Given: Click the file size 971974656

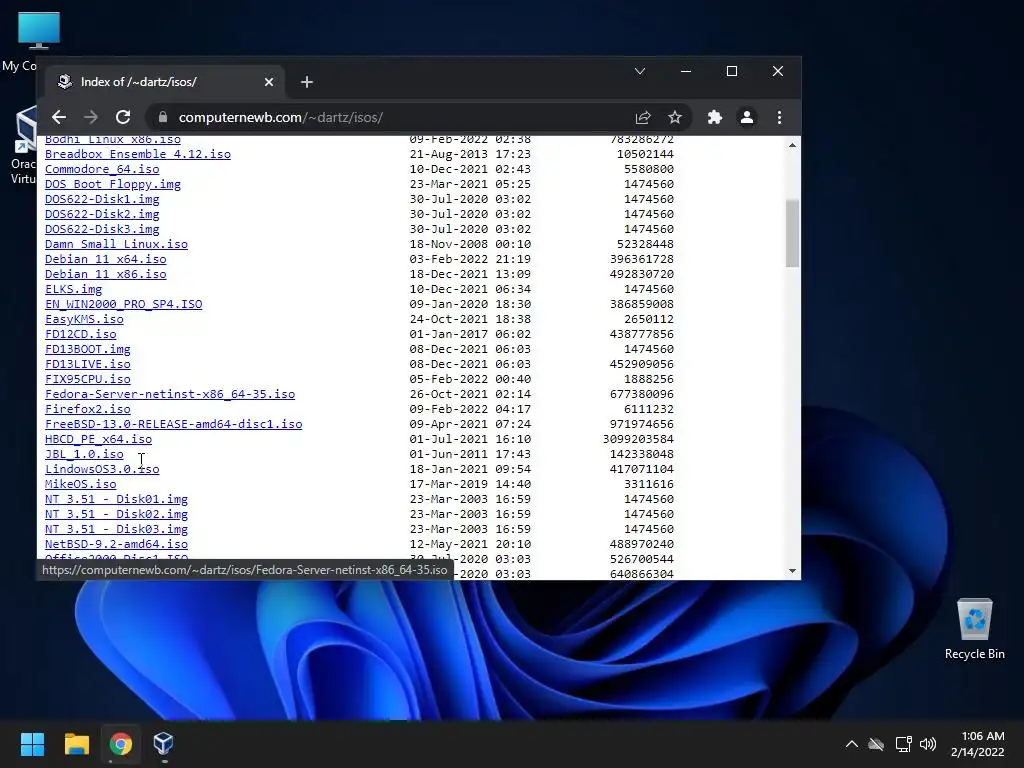Looking at the screenshot, I should coord(641,424).
